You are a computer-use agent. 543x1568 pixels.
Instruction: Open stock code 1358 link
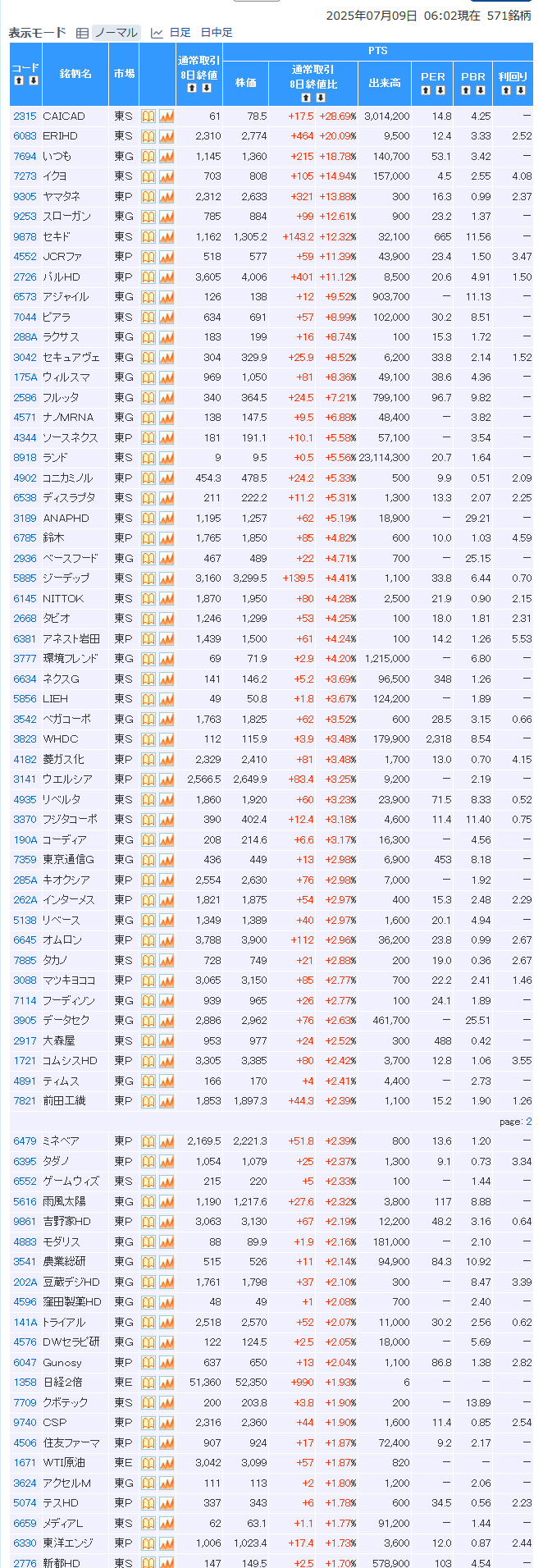coord(25,1383)
